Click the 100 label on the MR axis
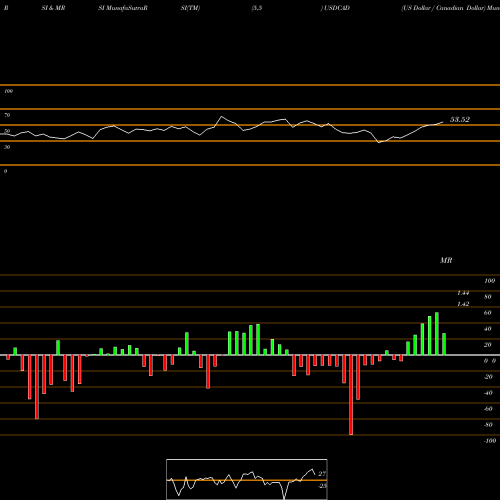This screenshot has width=500, height=500. [489, 281]
